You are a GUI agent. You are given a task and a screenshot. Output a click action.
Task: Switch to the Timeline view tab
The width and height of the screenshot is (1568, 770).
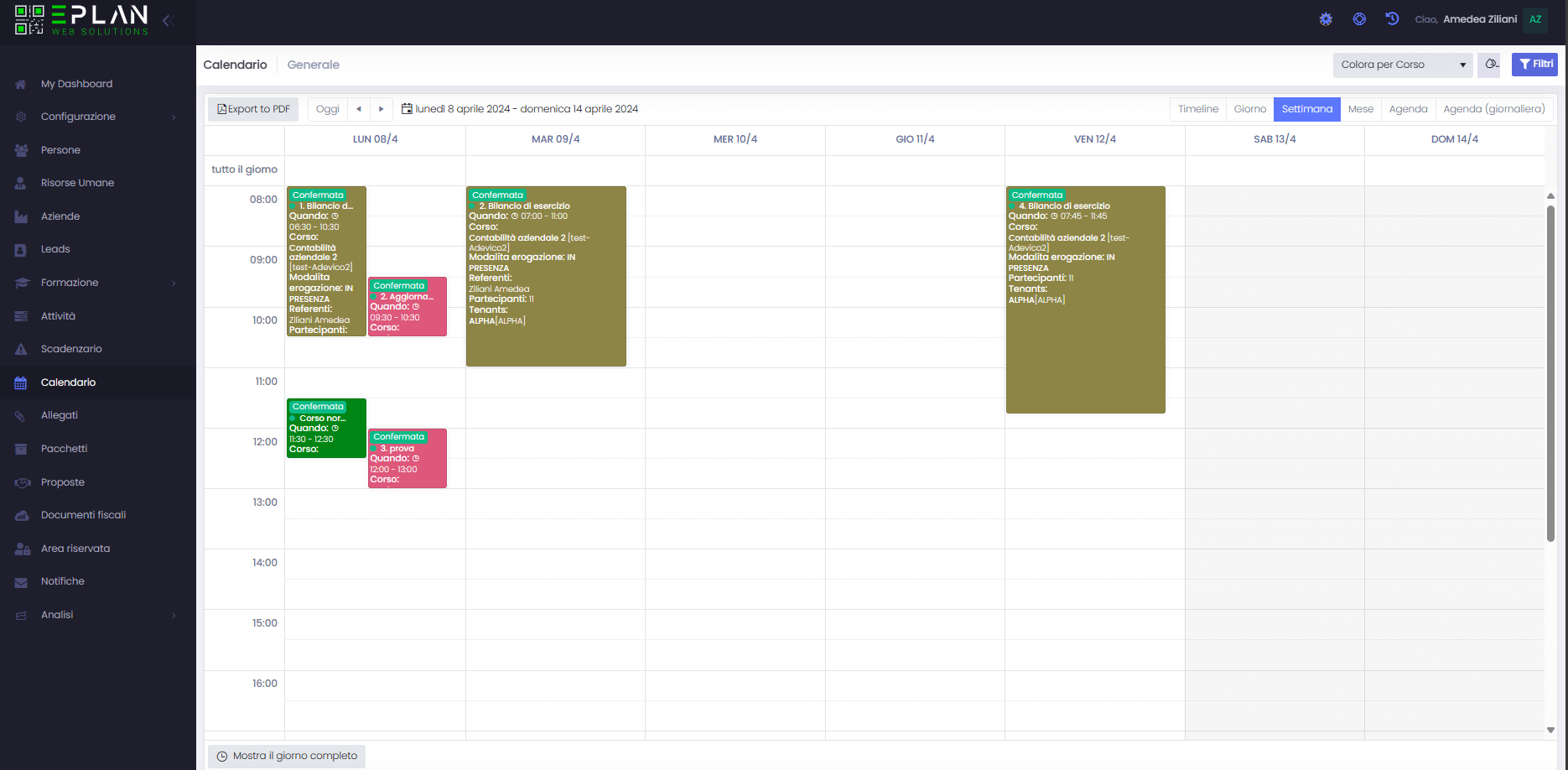(1197, 109)
